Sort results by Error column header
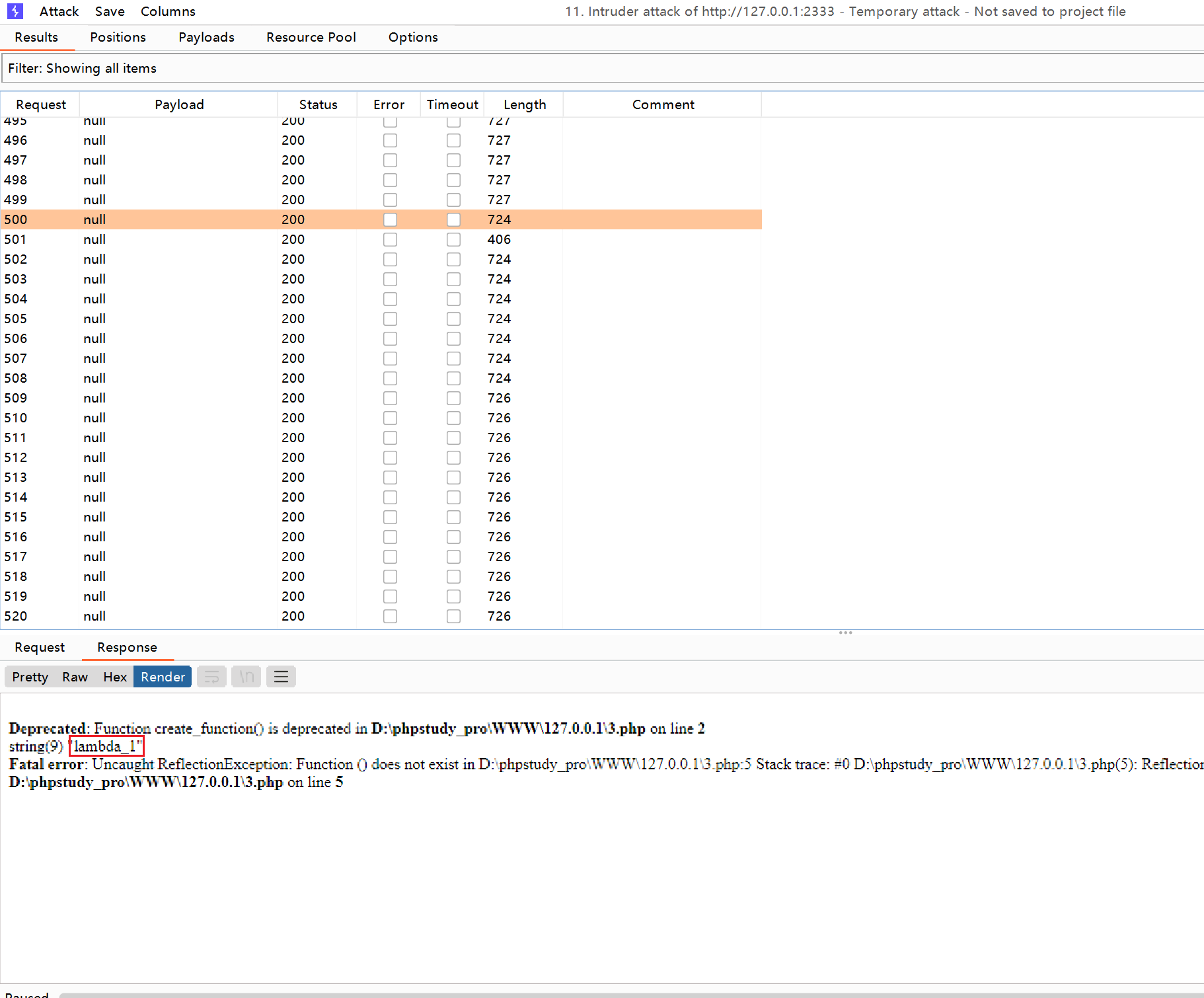This screenshot has width=1204, height=998. pyautogui.click(x=389, y=104)
